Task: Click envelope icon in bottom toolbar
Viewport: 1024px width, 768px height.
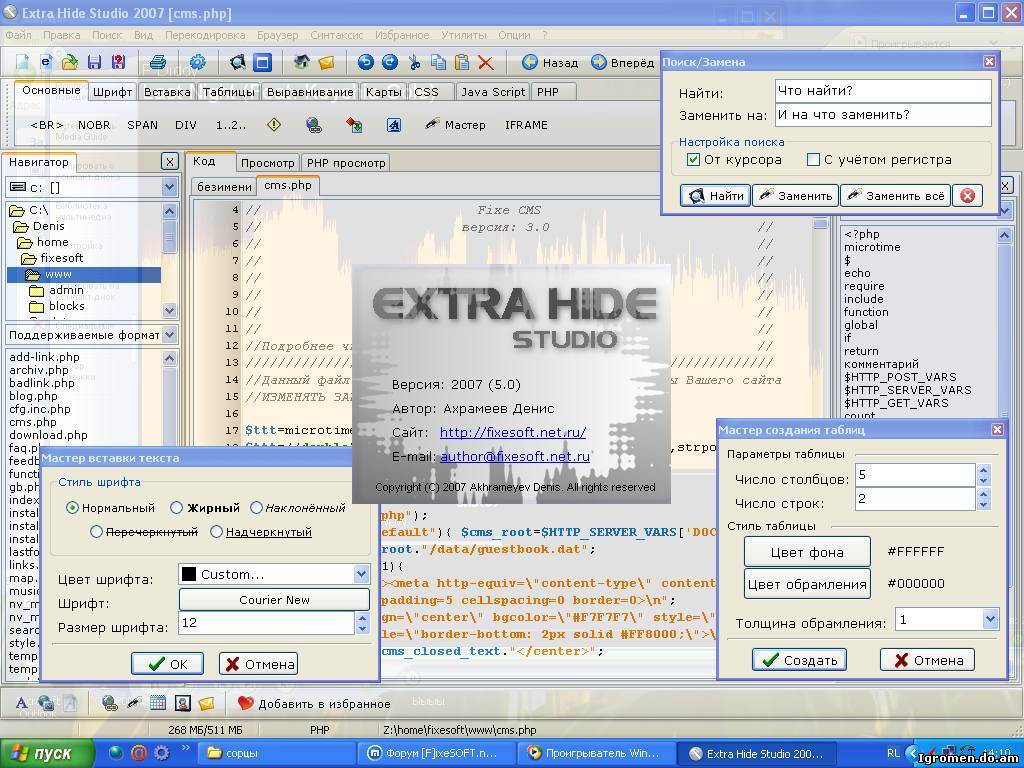Action: (x=206, y=703)
